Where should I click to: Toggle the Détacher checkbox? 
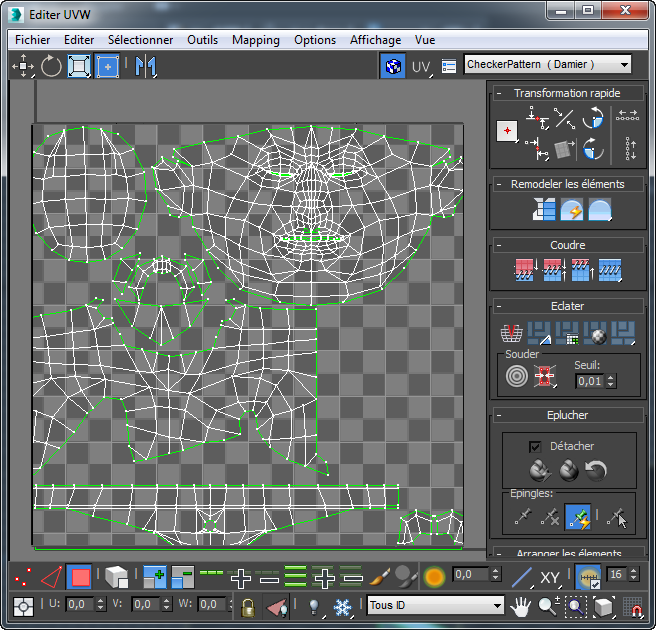(x=534, y=446)
